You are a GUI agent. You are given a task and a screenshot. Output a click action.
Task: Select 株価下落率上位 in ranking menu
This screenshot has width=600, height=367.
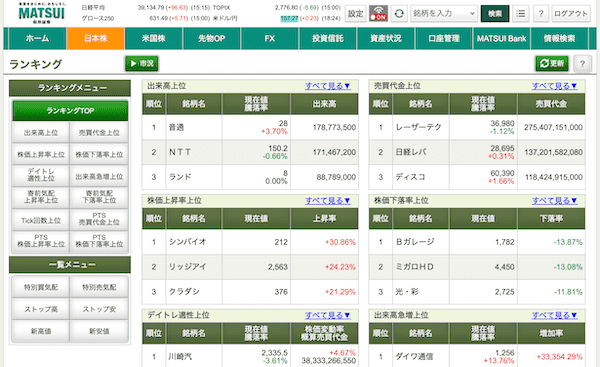pyautogui.click(x=99, y=155)
